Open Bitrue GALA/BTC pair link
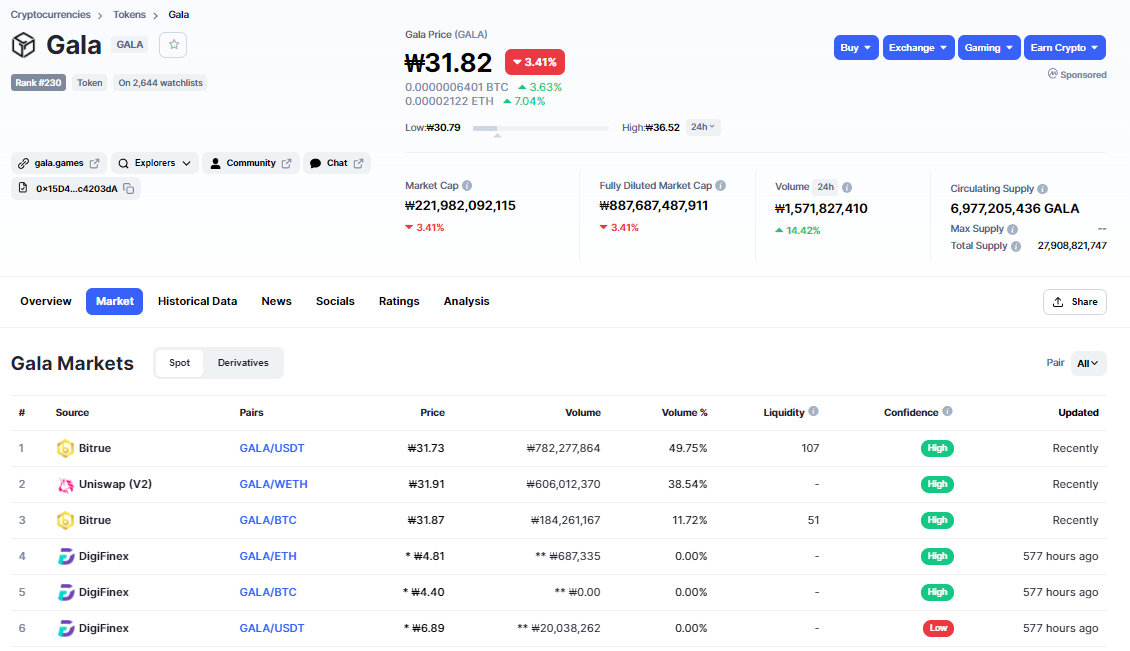Image resolution: width=1130 pixels, height=651 pixels. coord(268,521)
